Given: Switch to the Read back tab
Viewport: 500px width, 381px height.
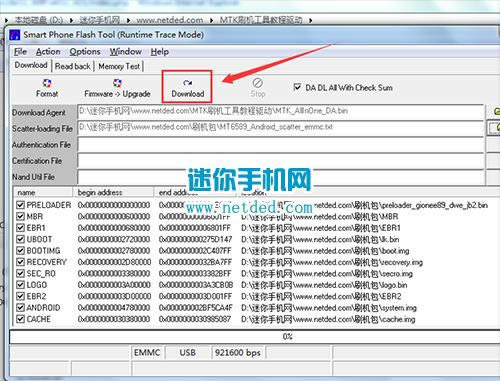Looking at the screenshot, I should tap(73, 66).
